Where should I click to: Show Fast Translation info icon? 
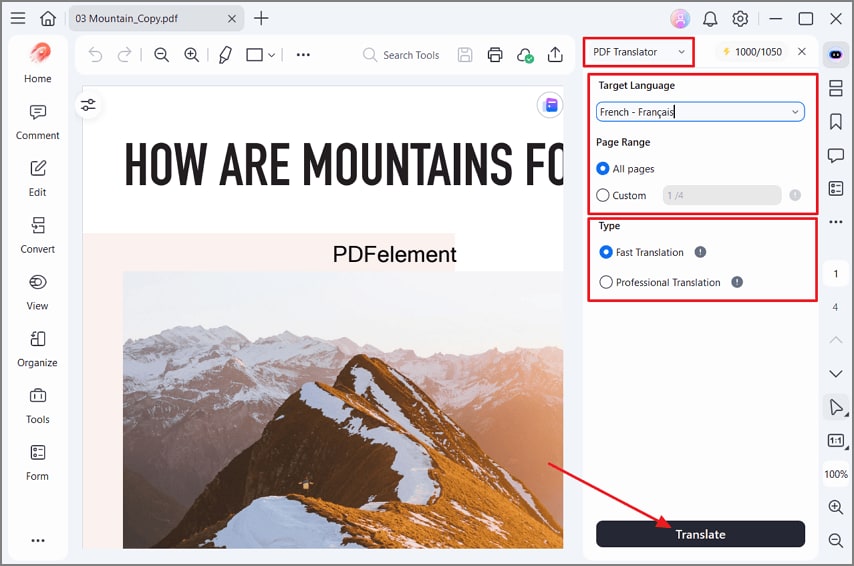[700, 252]
